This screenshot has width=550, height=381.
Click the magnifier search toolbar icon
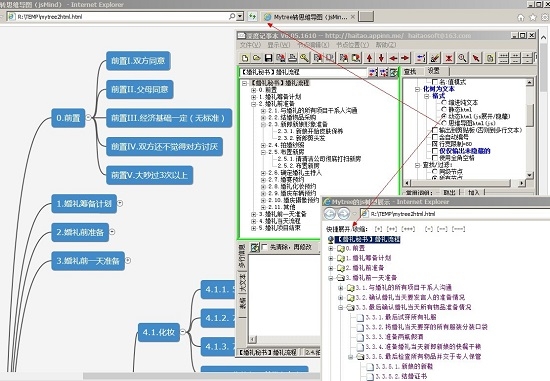click(x=462, y=58)
